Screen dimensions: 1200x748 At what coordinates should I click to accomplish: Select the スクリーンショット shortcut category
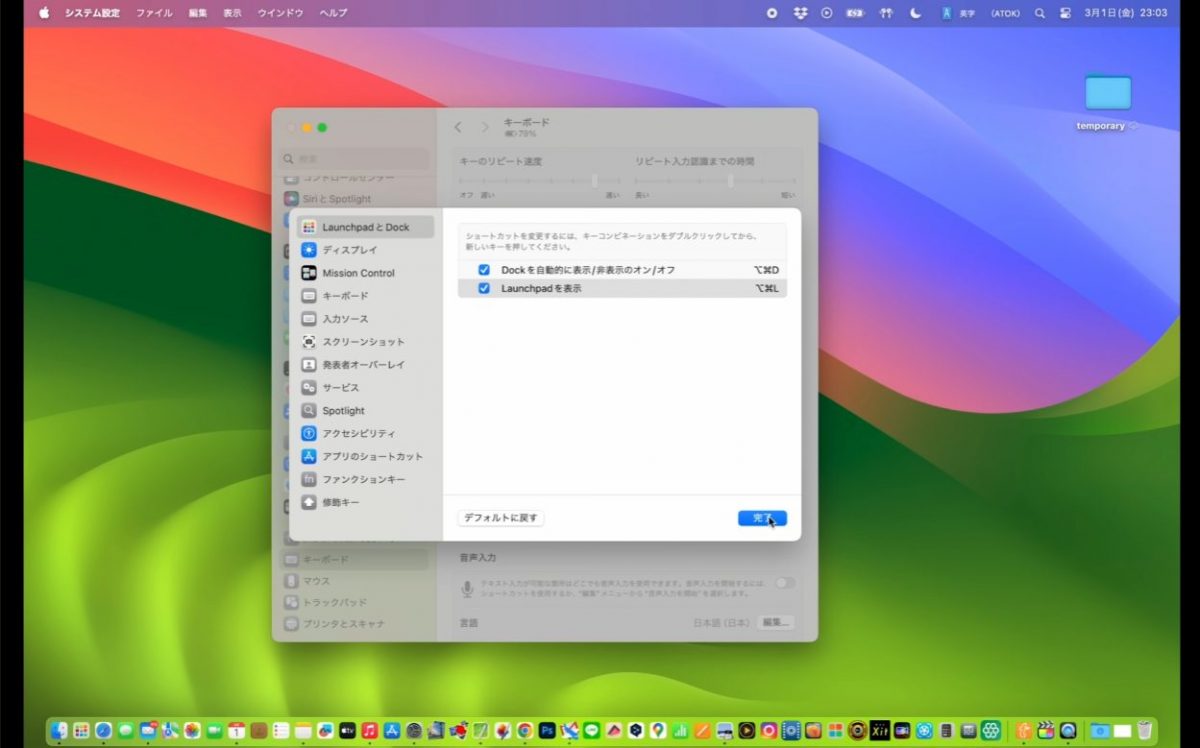(366, 342)
